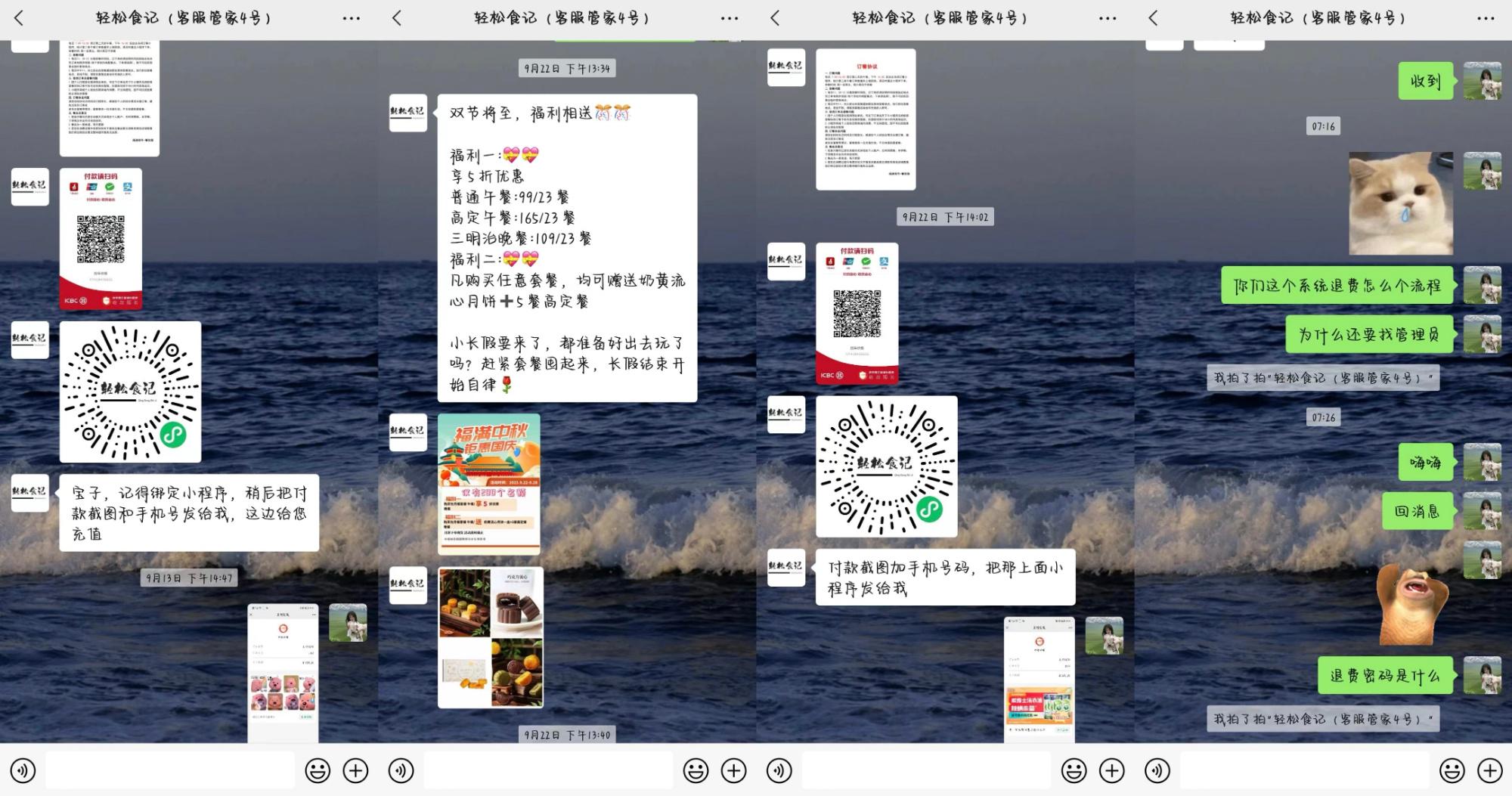Tap the 双节将至，福利相送 promotion message
This screenshot has width=1512, height=796.
click(x=567, y=248)
